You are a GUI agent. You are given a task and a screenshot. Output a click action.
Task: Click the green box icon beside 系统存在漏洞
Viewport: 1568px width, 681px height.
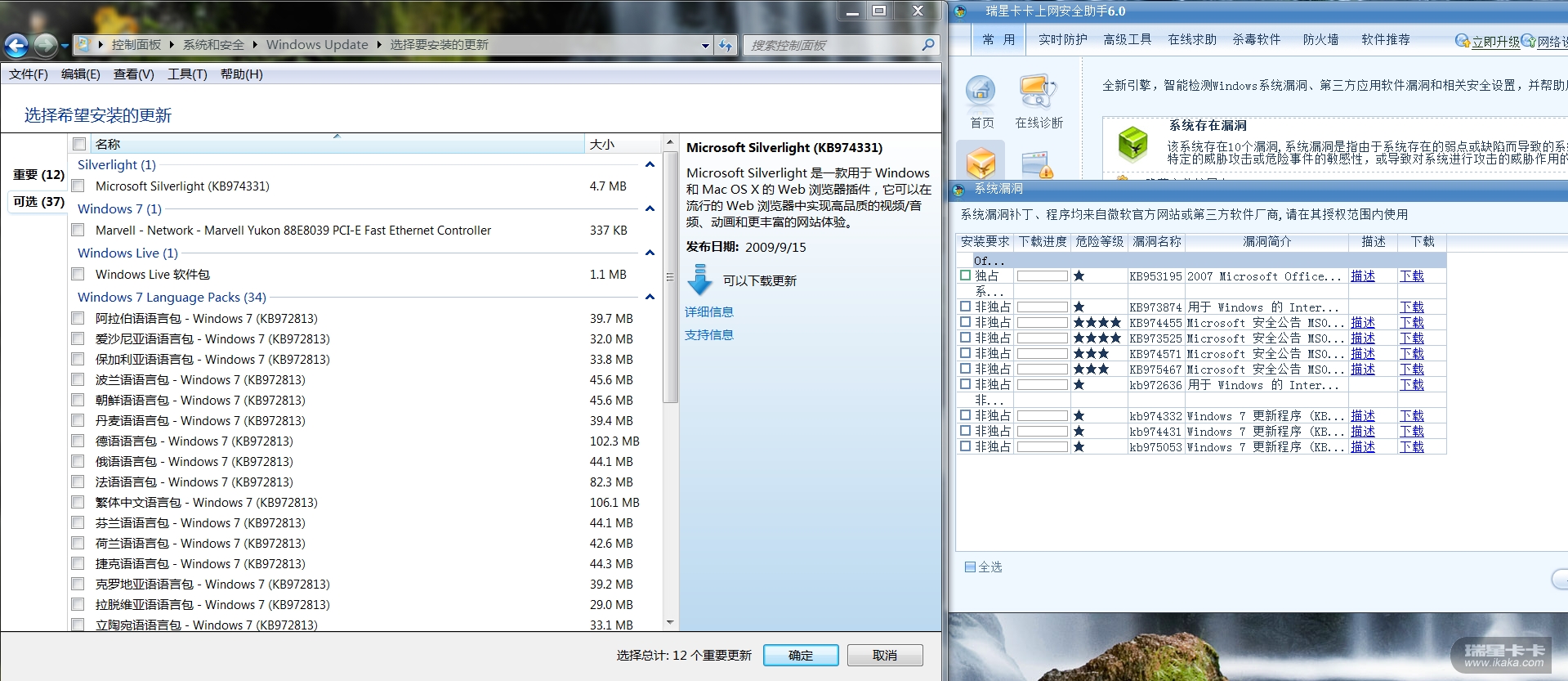click(x=1133, y=143)
